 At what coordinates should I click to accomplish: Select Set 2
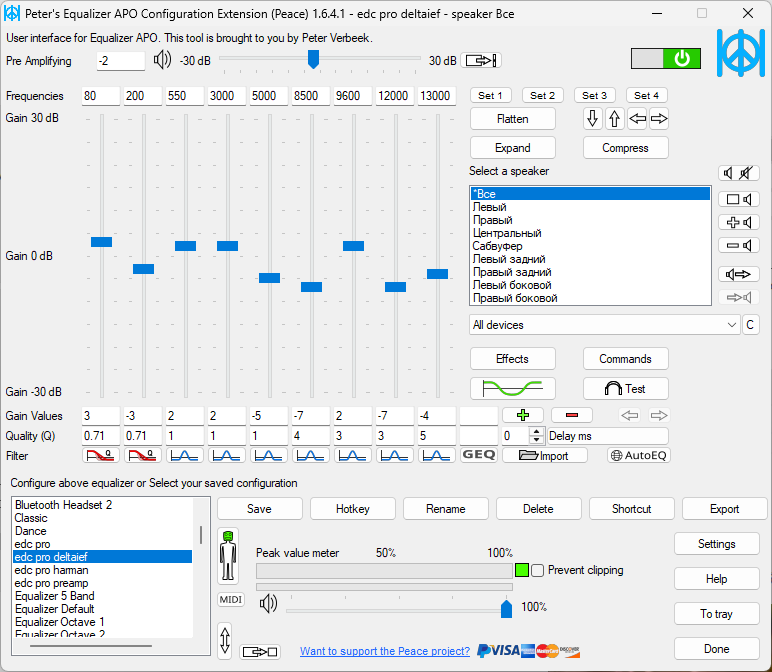pyautogui.click(x=542, y=96)
